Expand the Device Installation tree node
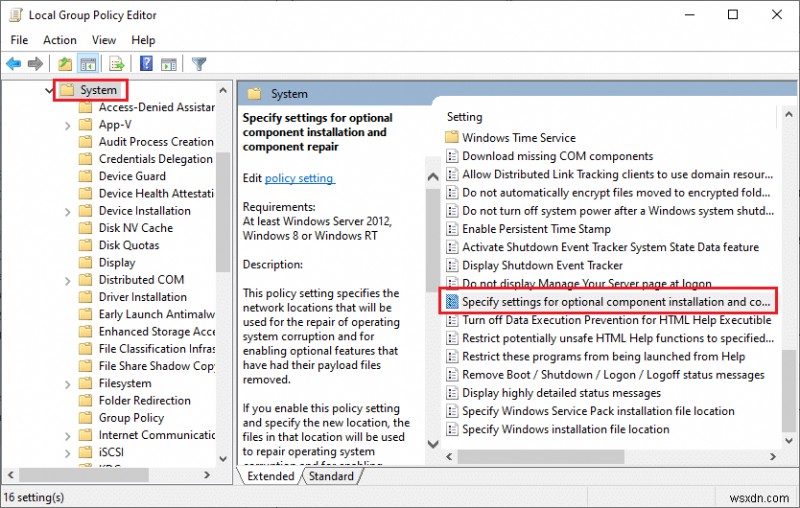800x508 pixels. (x=67, y=211)
